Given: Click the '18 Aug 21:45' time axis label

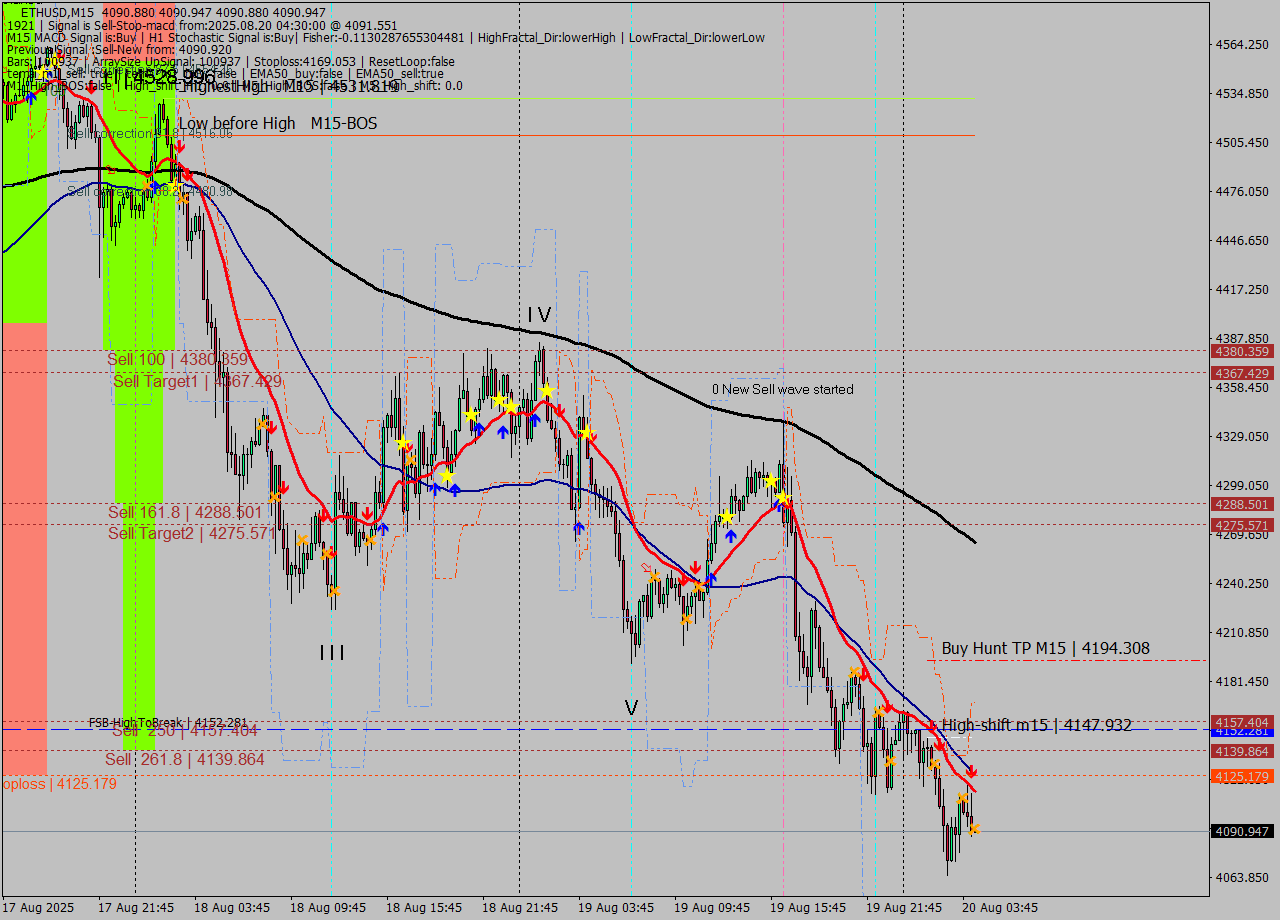Looking at the screenshot, I should [x=519, y=907].
